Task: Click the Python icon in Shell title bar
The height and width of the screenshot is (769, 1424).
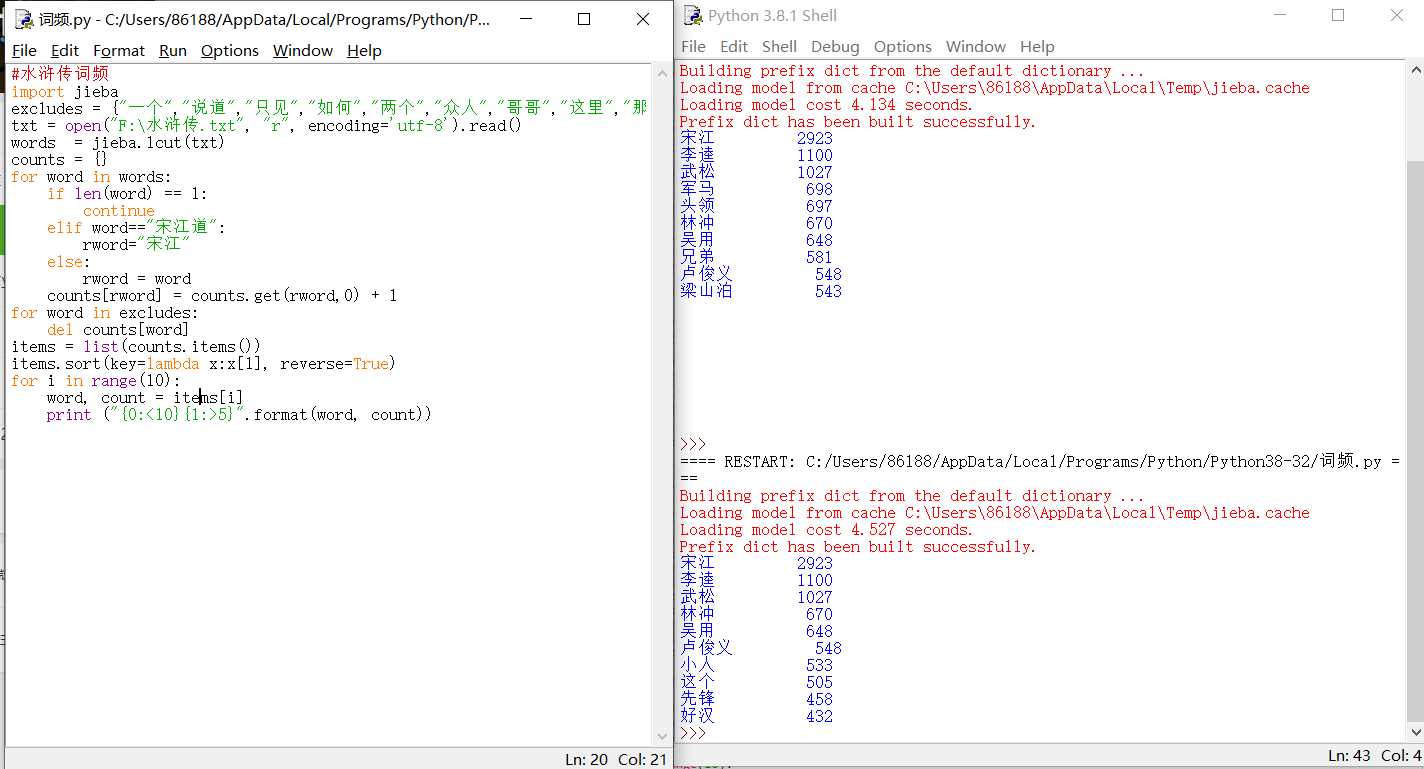Action: coord(694,15)
